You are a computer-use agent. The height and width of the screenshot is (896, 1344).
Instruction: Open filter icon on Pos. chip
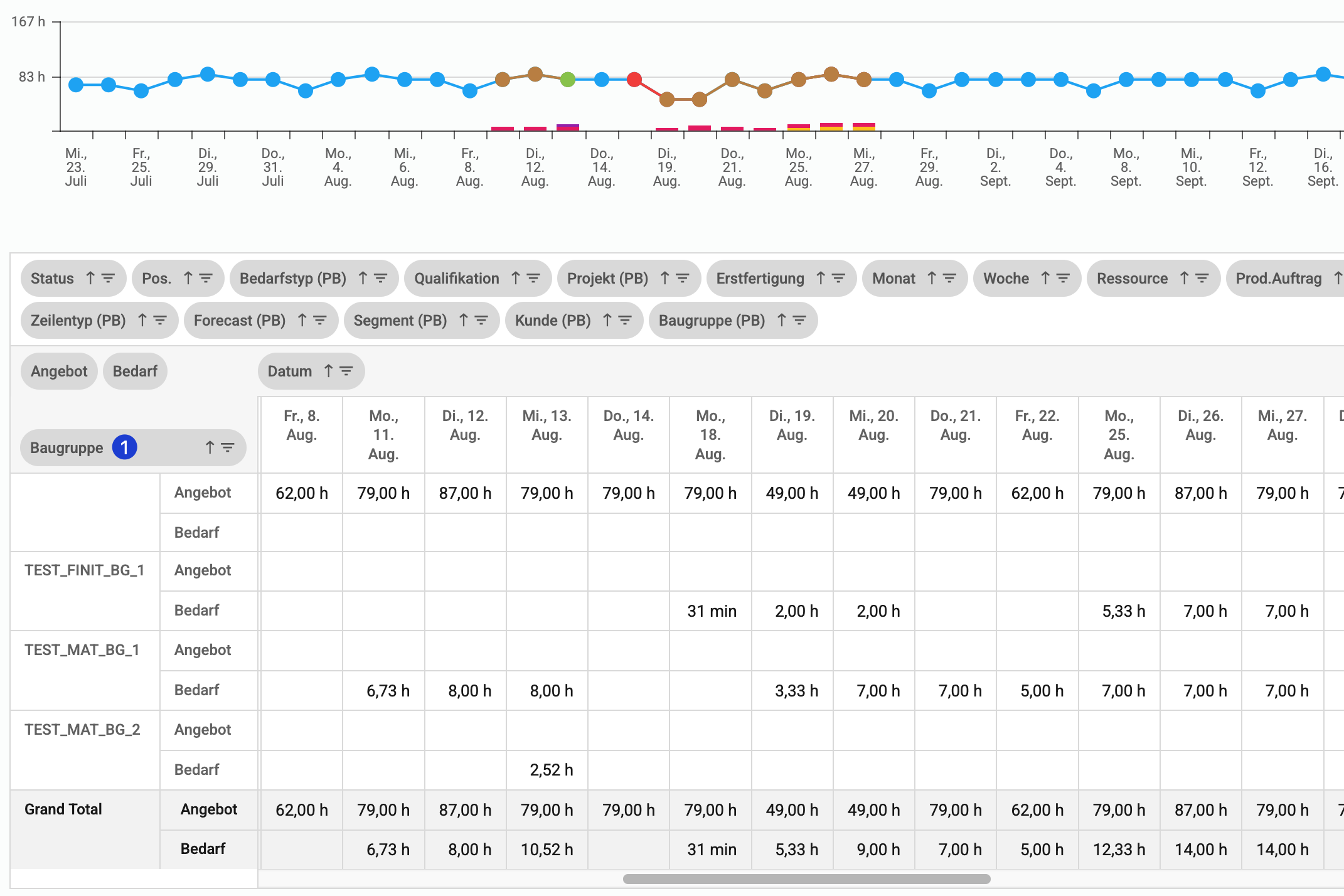tap(206, 278)
